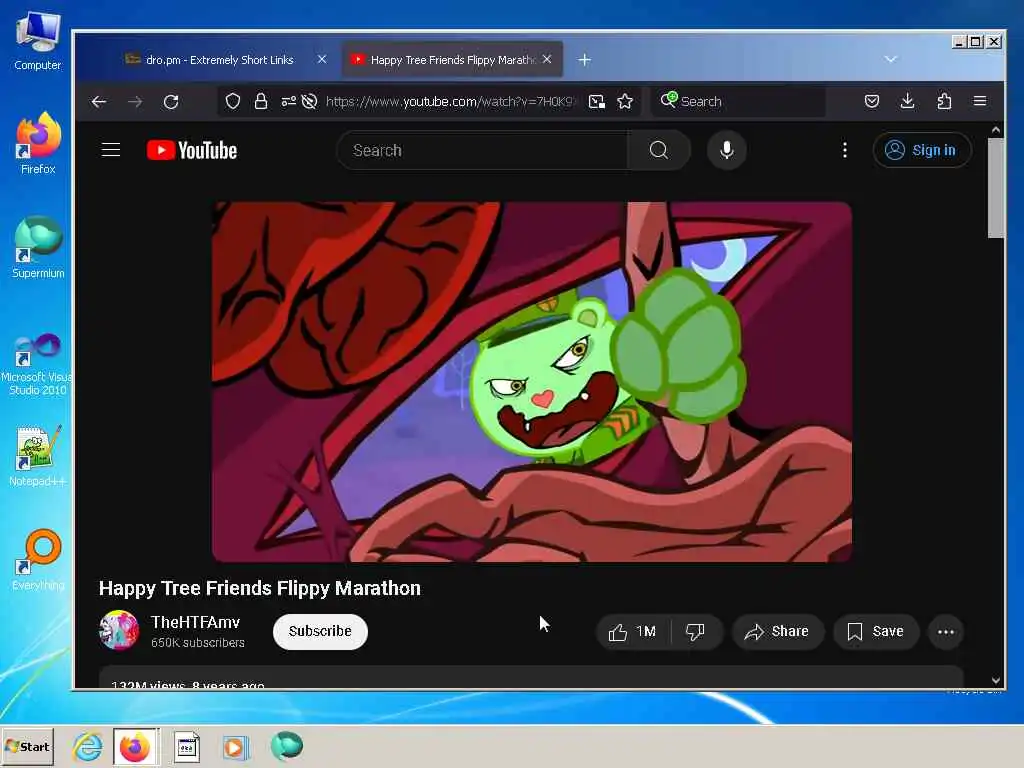Open picture-in-picture icon in address bar

596,101
